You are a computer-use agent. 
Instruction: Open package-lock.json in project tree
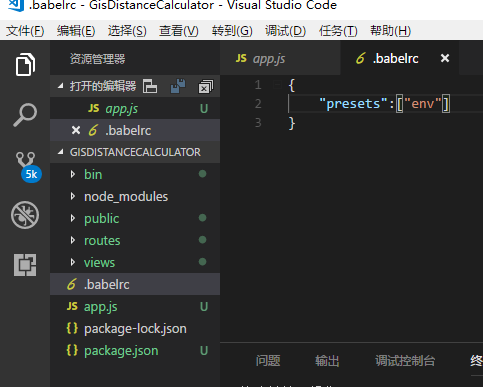(135, 328)
